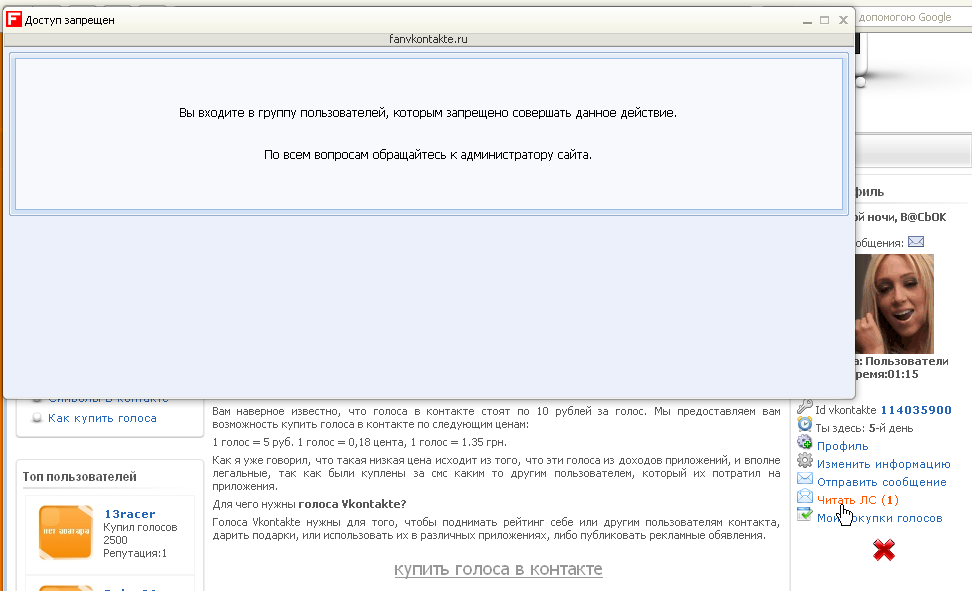Click the envelope icon above the avatar photo

tap(916, 242)
